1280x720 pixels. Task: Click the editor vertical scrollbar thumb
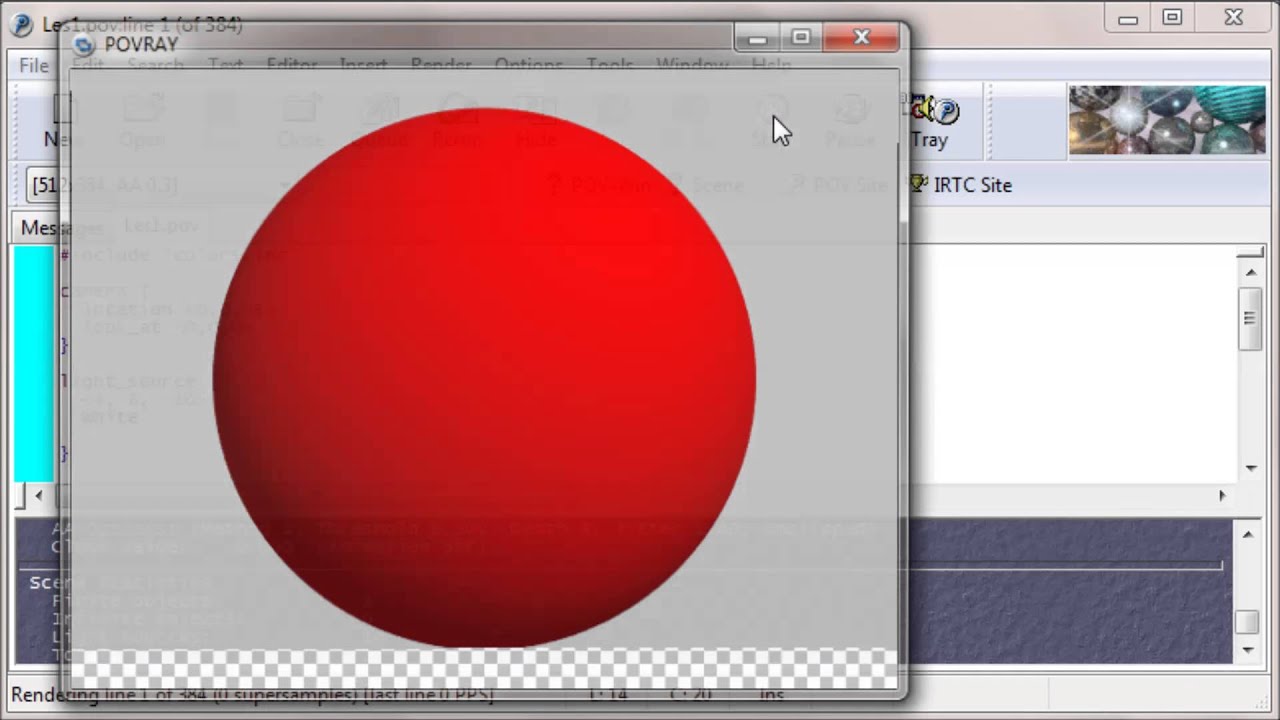[x=1250, y=318]
